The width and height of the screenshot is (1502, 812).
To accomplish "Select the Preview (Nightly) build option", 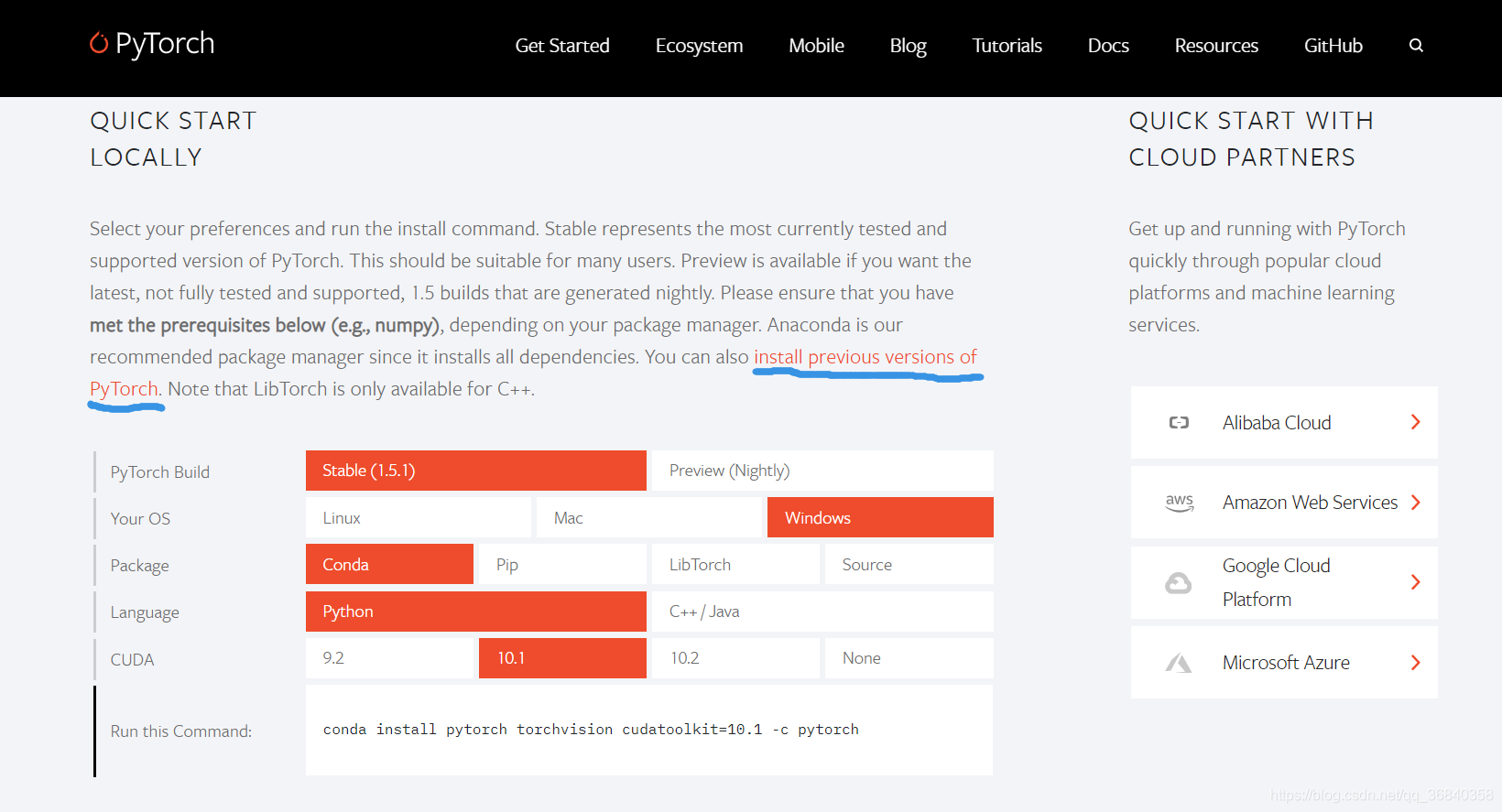I will pyautogui.click(x=822, y=471).
